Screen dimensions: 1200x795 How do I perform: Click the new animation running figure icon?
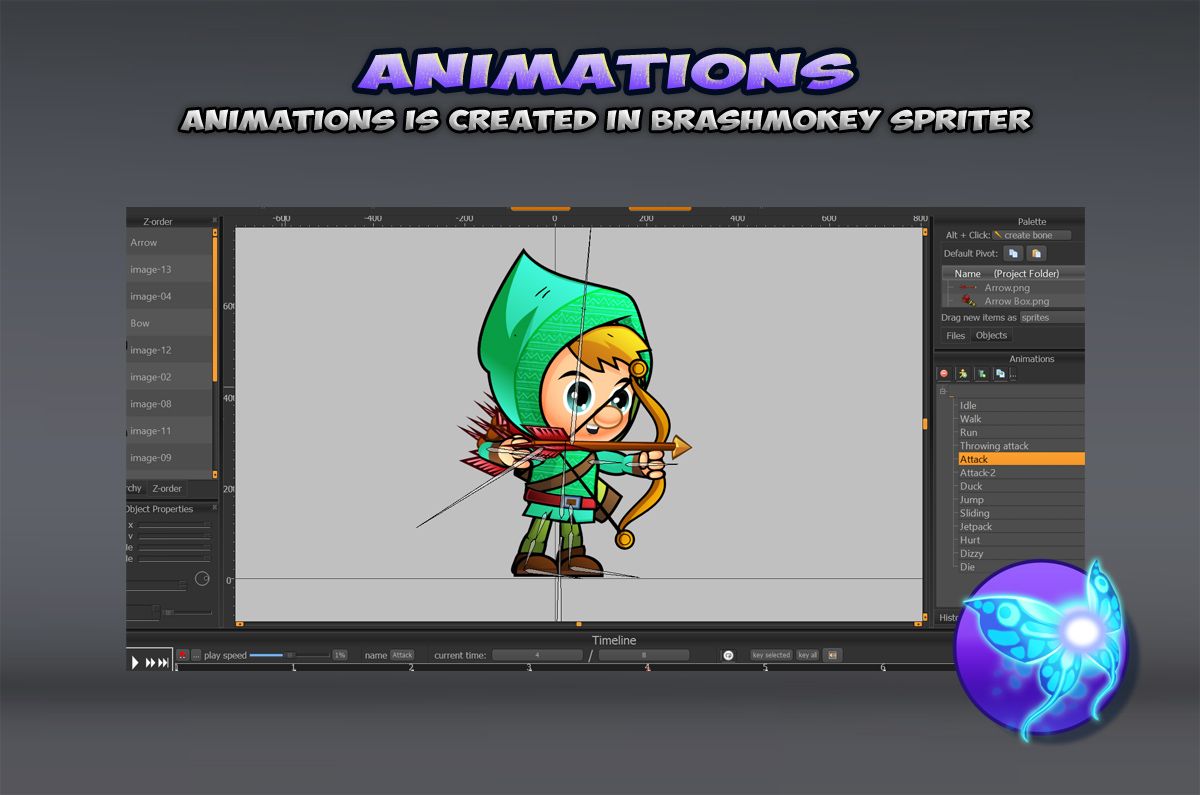coord(962,374)
